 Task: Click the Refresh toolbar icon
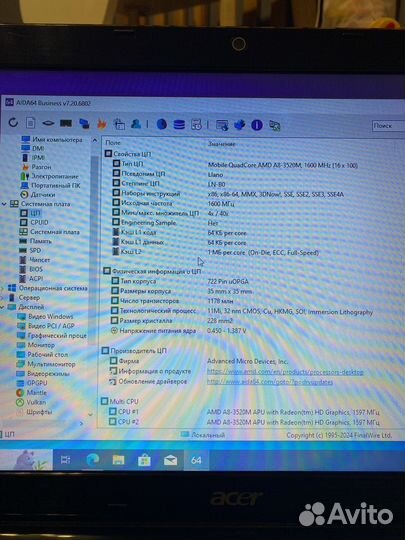(13, 122)
